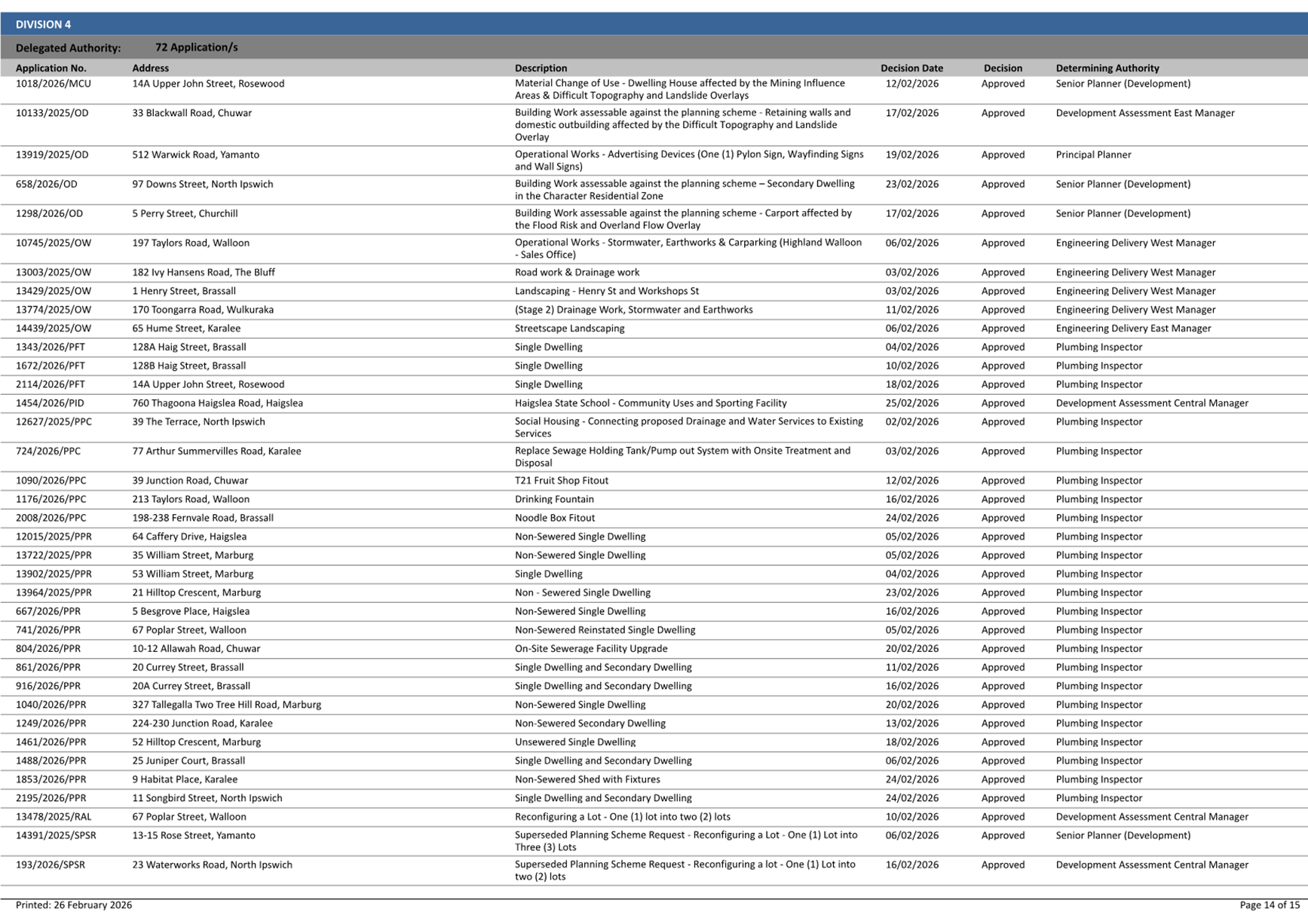The width and height of the screenshot is (1308, 924).
Task: Click the DIVISION 4 header banner
Action: pyautogui.click(x=44, y=24)
